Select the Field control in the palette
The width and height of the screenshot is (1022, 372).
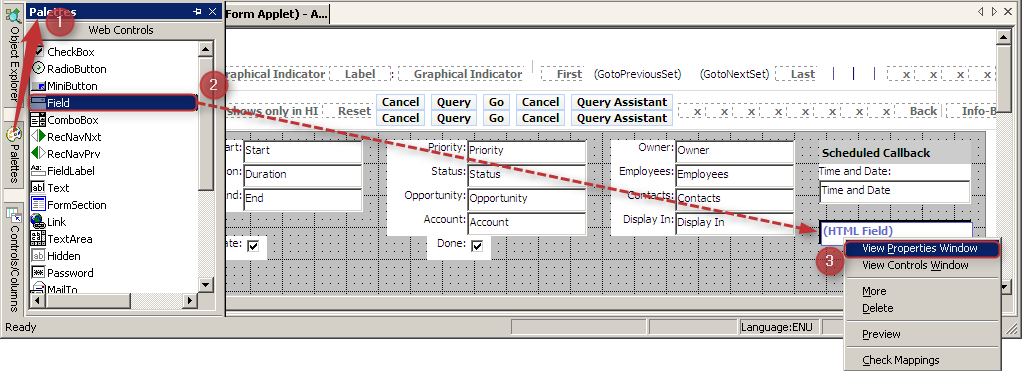pos(112,103)
